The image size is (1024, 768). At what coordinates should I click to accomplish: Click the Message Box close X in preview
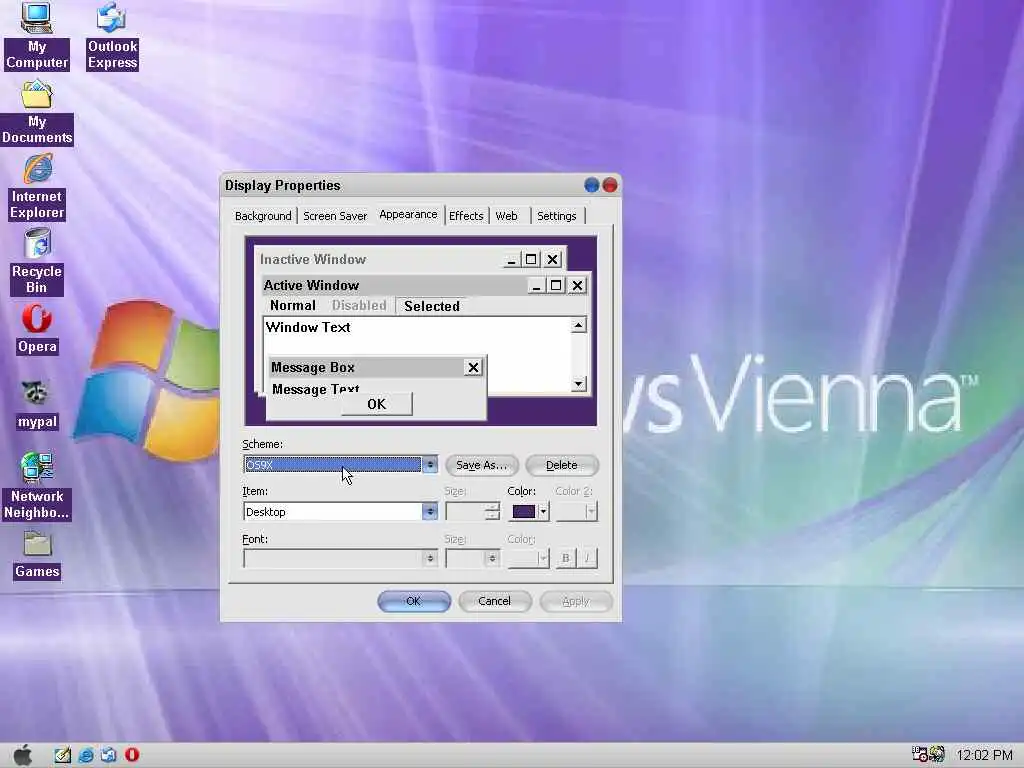473,368
